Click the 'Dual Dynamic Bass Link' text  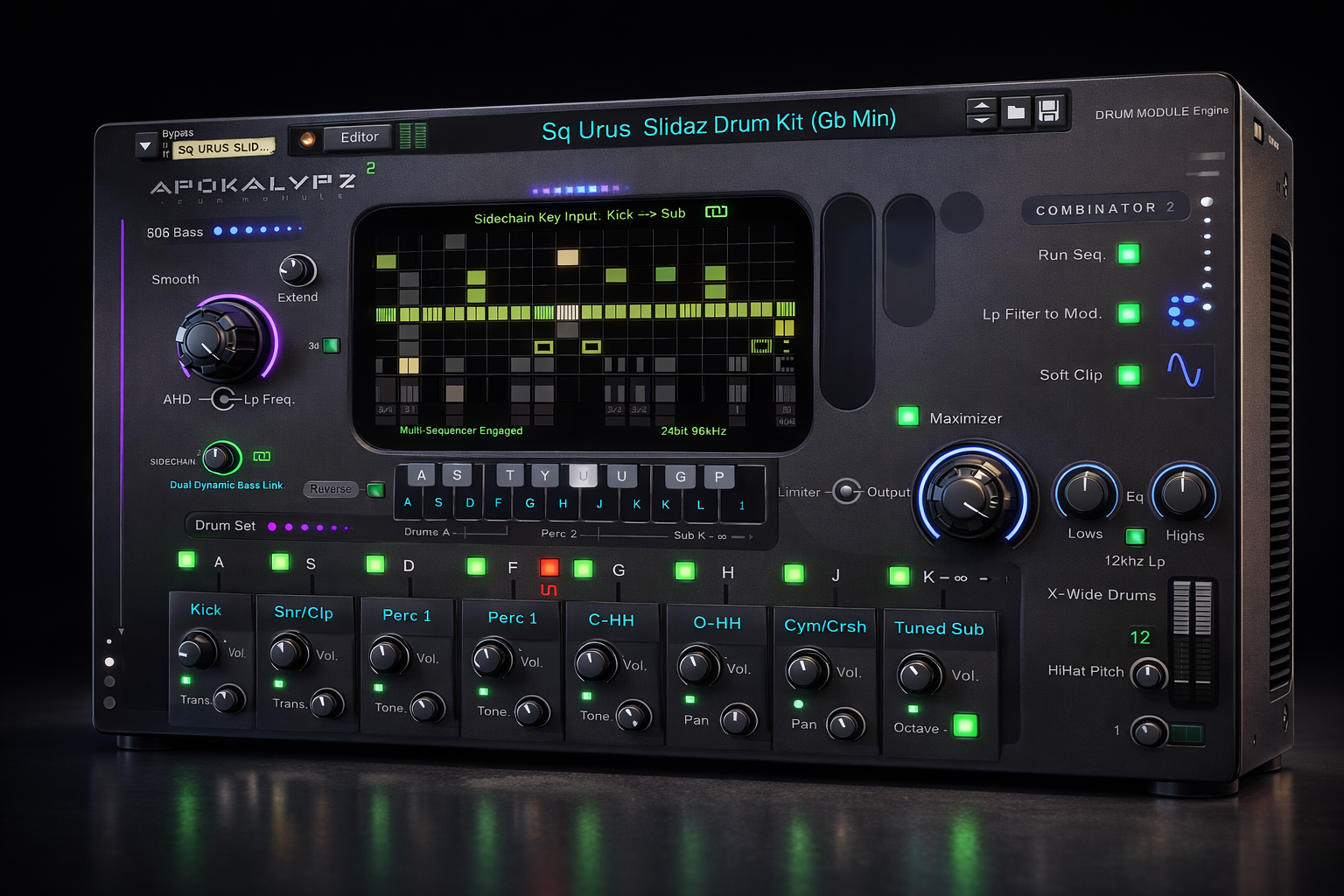tap(227, 485)
